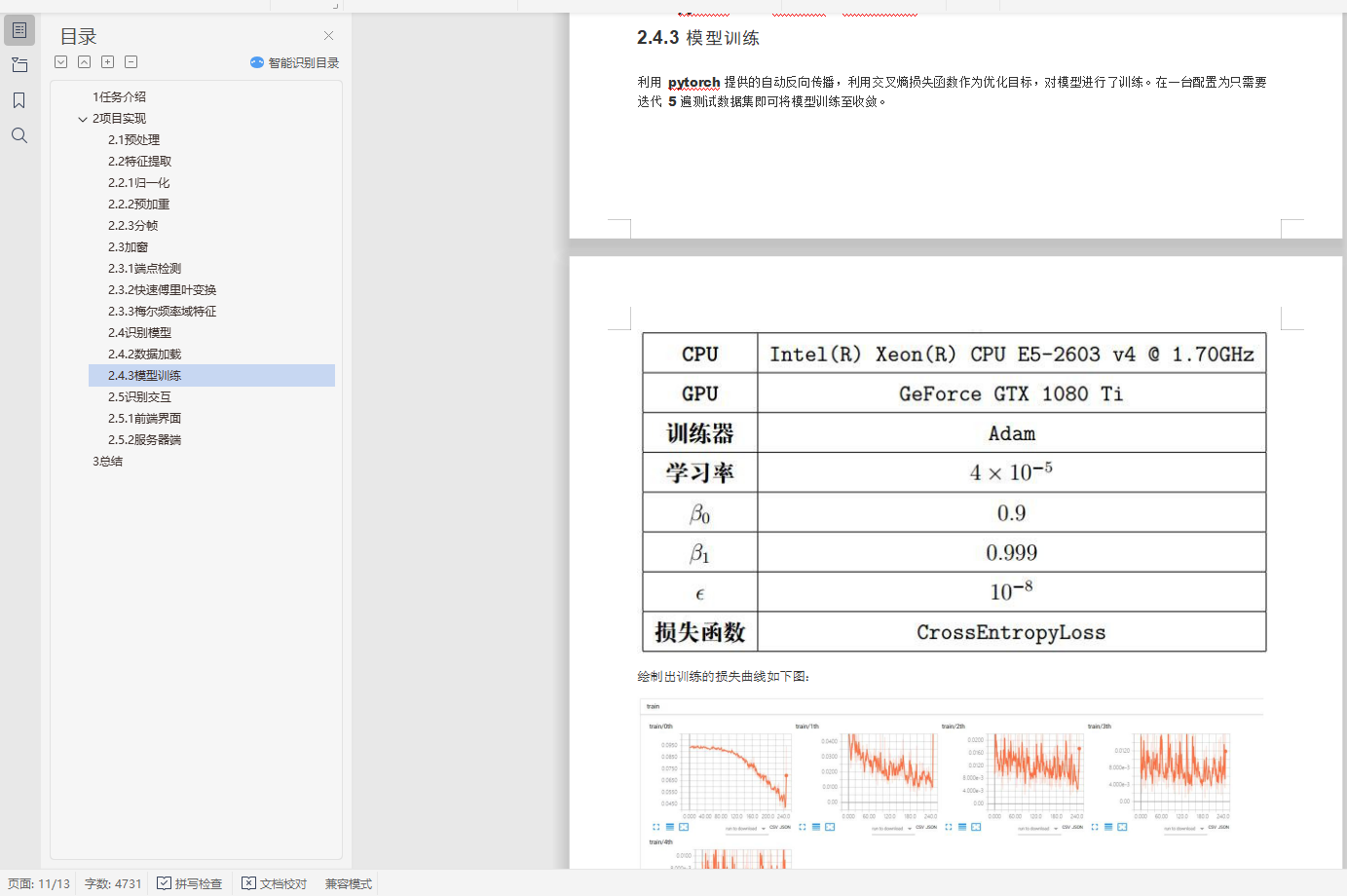This screenshot has width=1347, height=896.
Task: Open the outline navigation pane icon
Action: [x=19, y=30]
